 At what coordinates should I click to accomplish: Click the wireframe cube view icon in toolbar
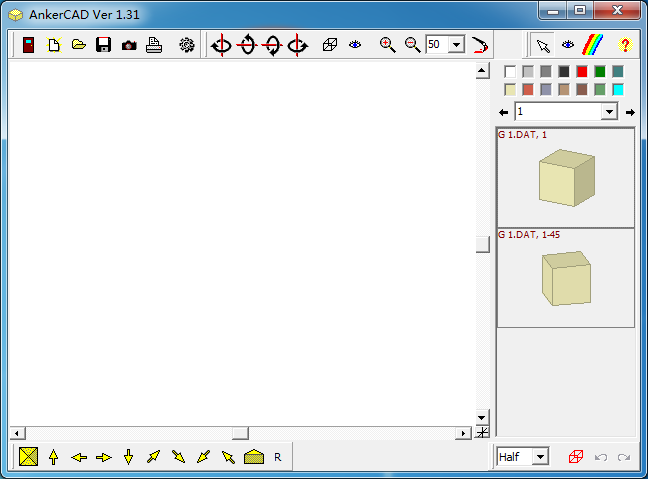coord(330,44)
